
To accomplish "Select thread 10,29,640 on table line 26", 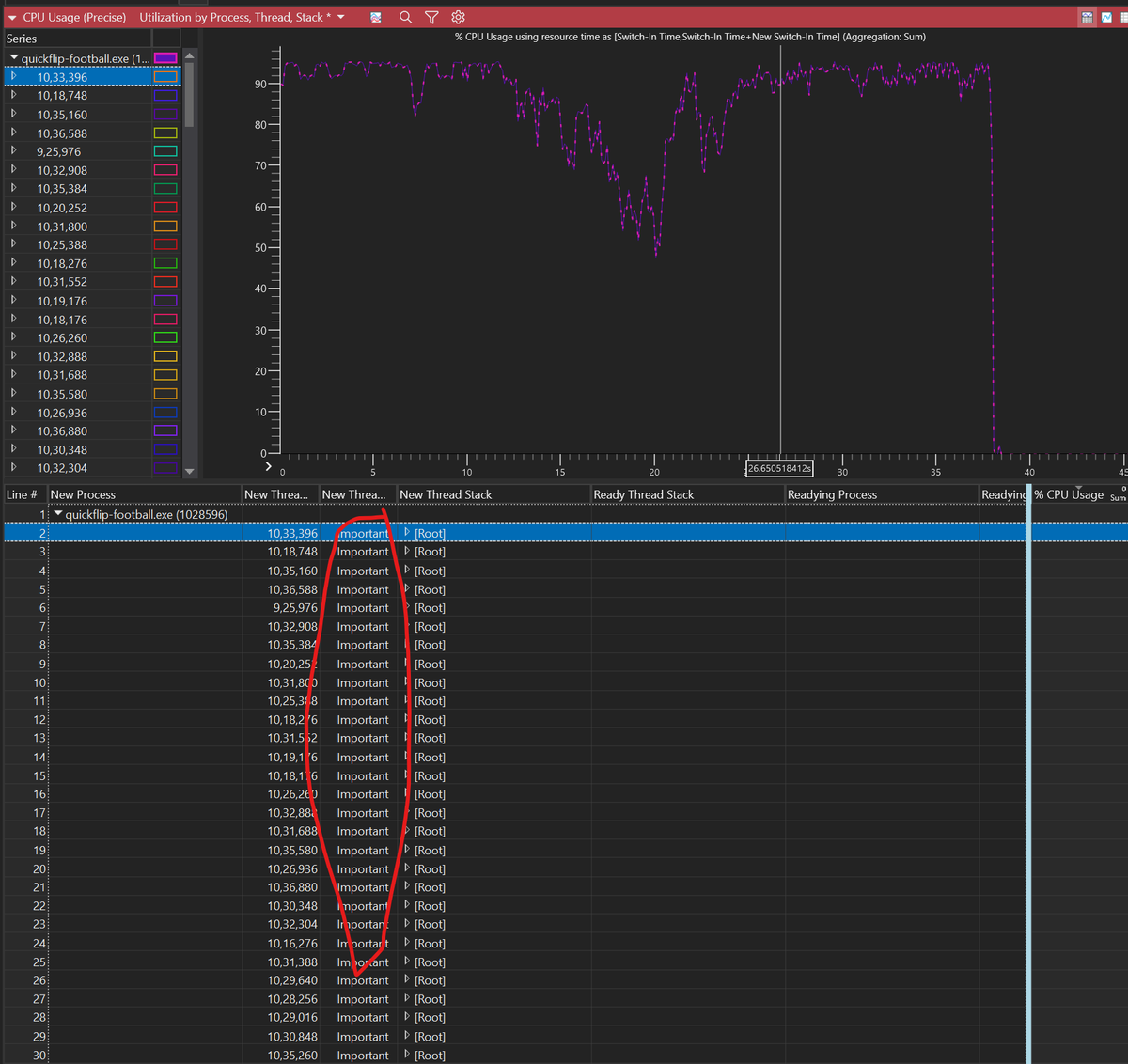I will click(x=292, y=980).
